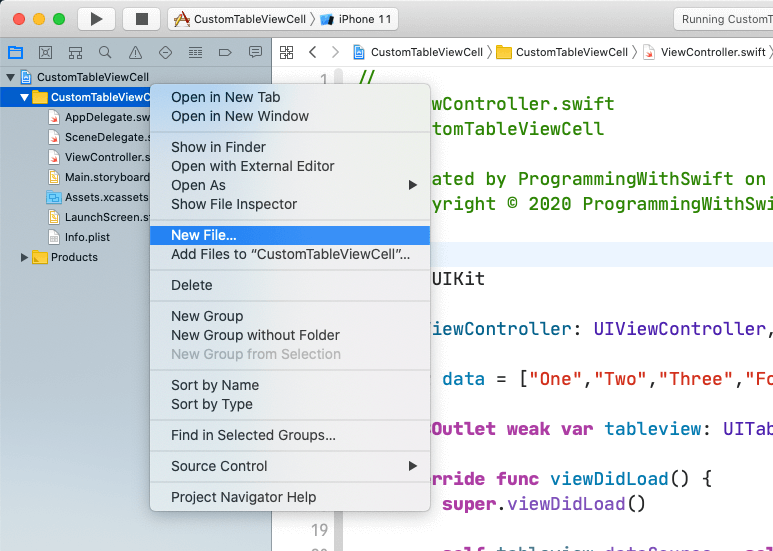This screenshot has width=773, height=551.
Task: Select AppDelegate.swift in the navigator
Action: coord(99,117)
